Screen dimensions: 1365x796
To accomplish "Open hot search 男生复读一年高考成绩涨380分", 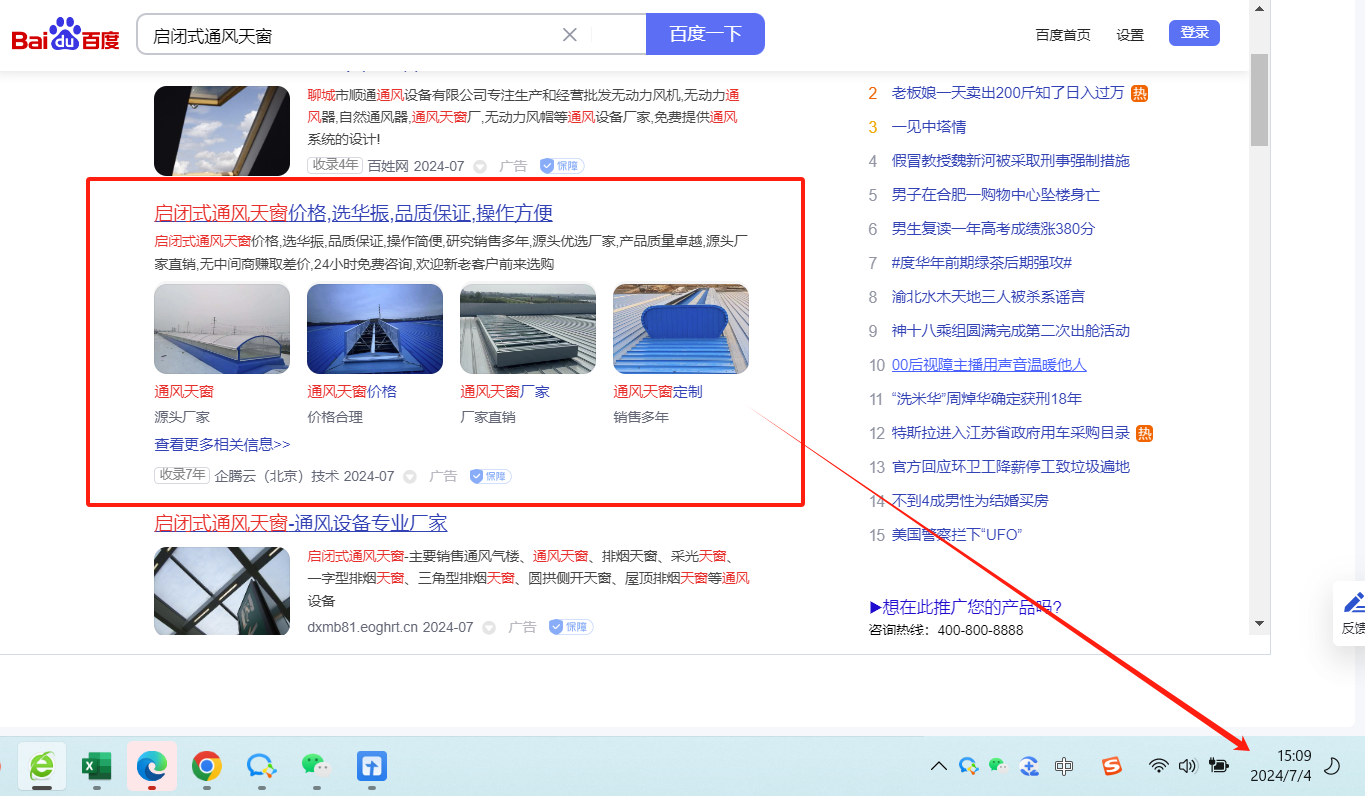I will point(994,229).
